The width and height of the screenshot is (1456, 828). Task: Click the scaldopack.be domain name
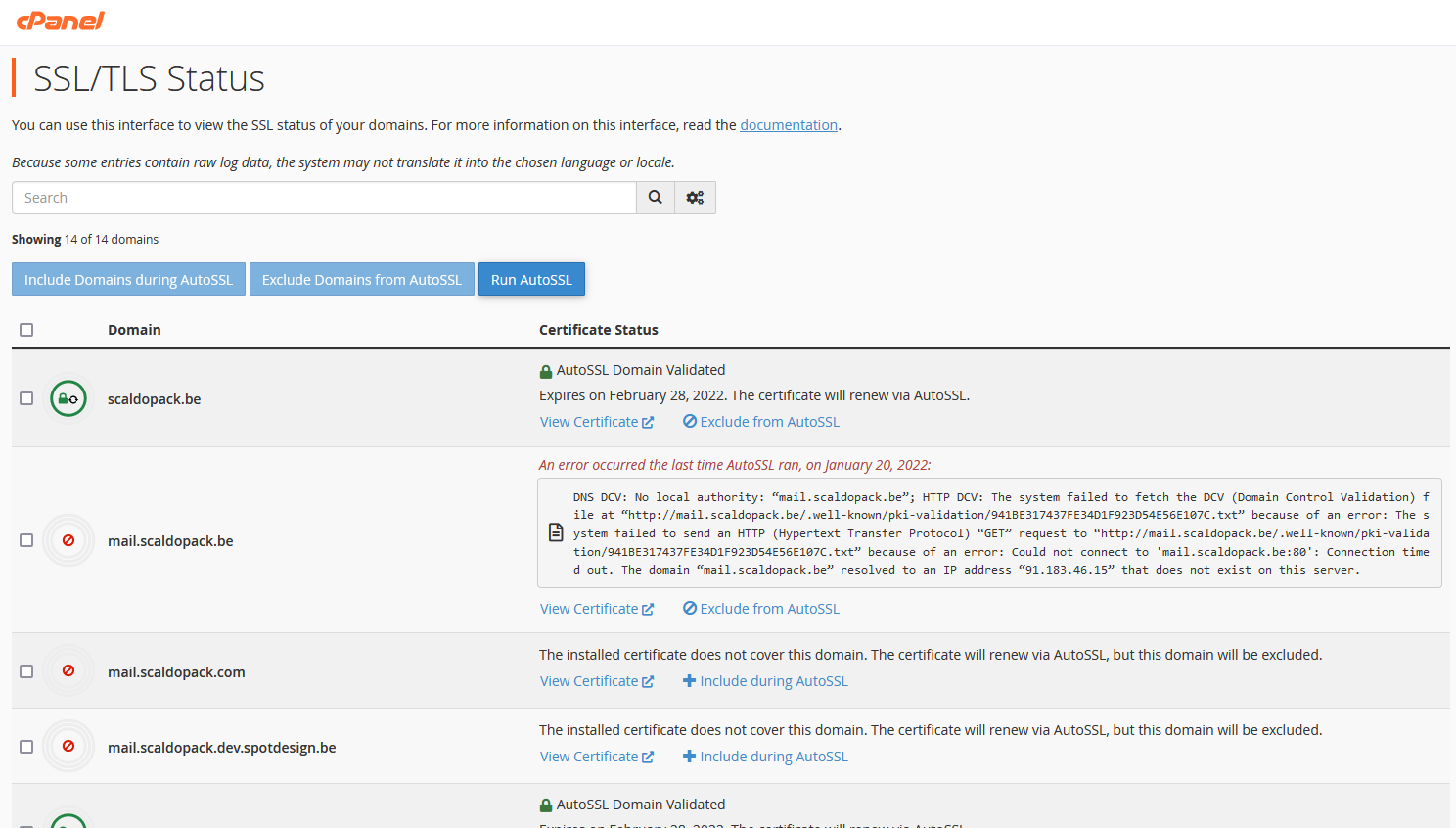click(154, 399)
